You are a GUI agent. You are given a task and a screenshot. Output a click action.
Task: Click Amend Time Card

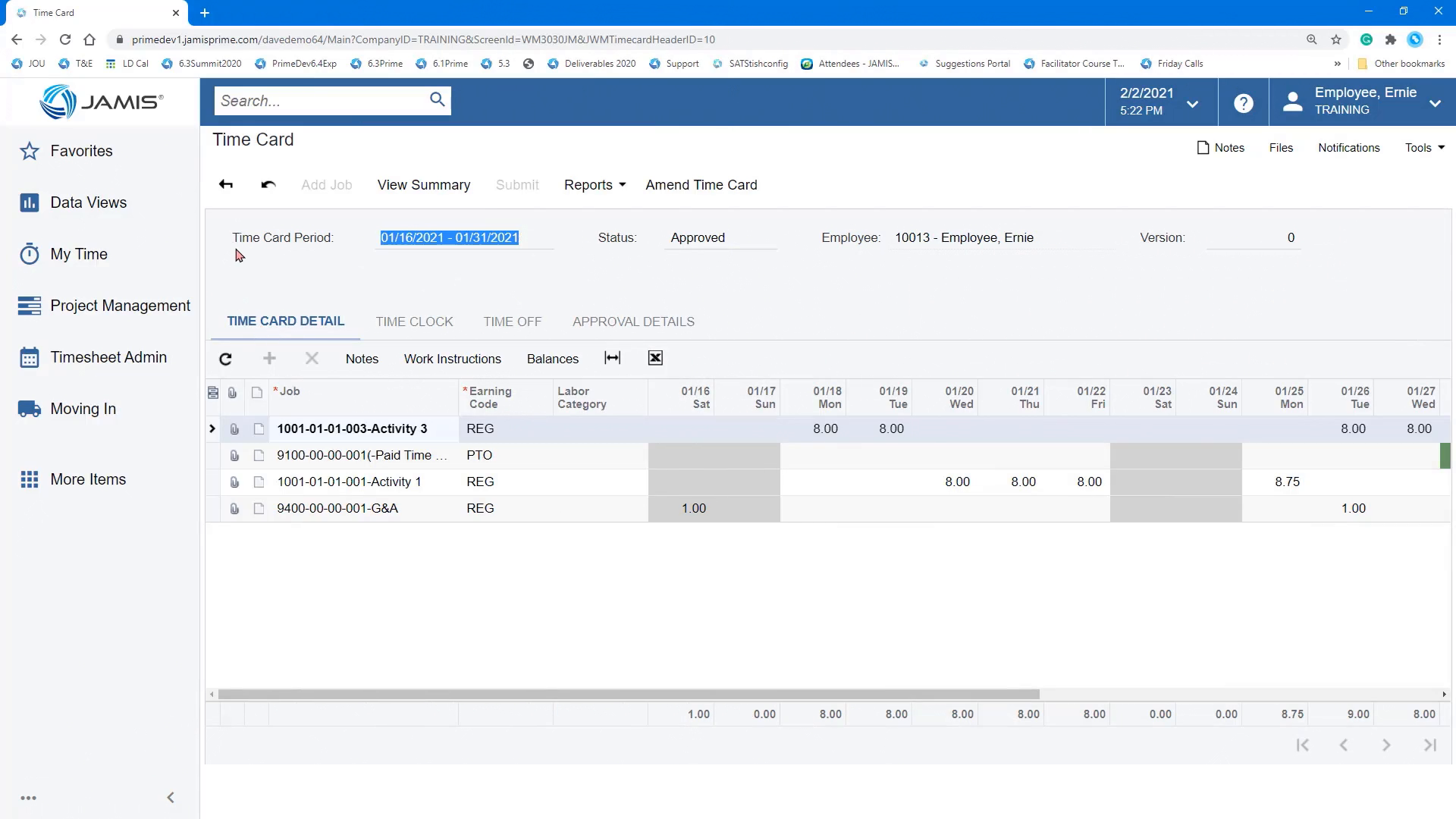click(x=701, y=184)
